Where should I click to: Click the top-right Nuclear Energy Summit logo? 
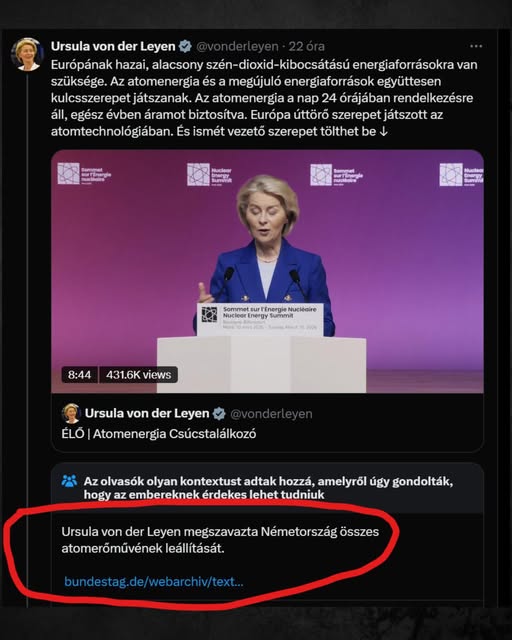click(x=461, y=175)
